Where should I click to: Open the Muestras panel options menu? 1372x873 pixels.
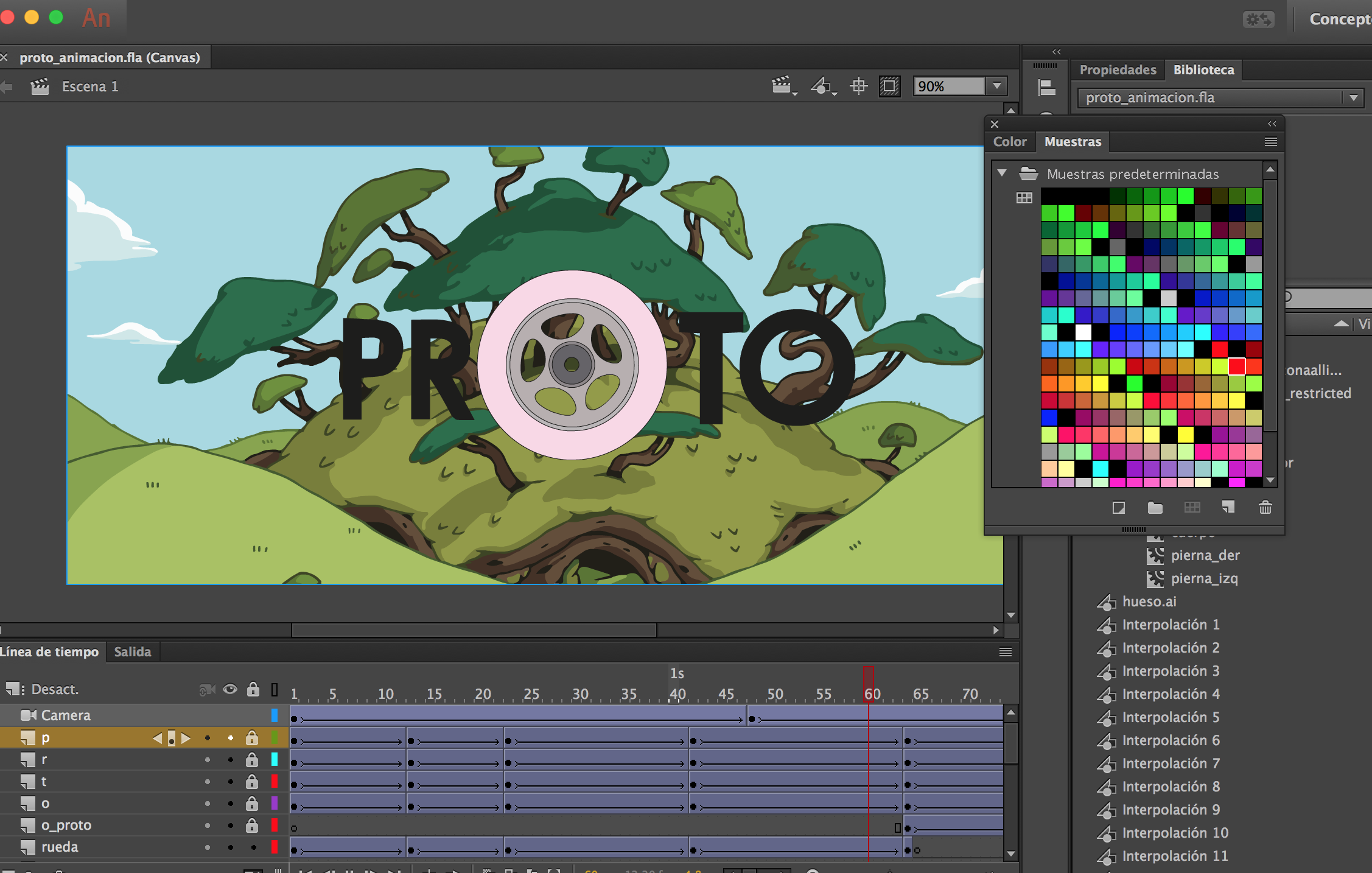click(1270, 142)
